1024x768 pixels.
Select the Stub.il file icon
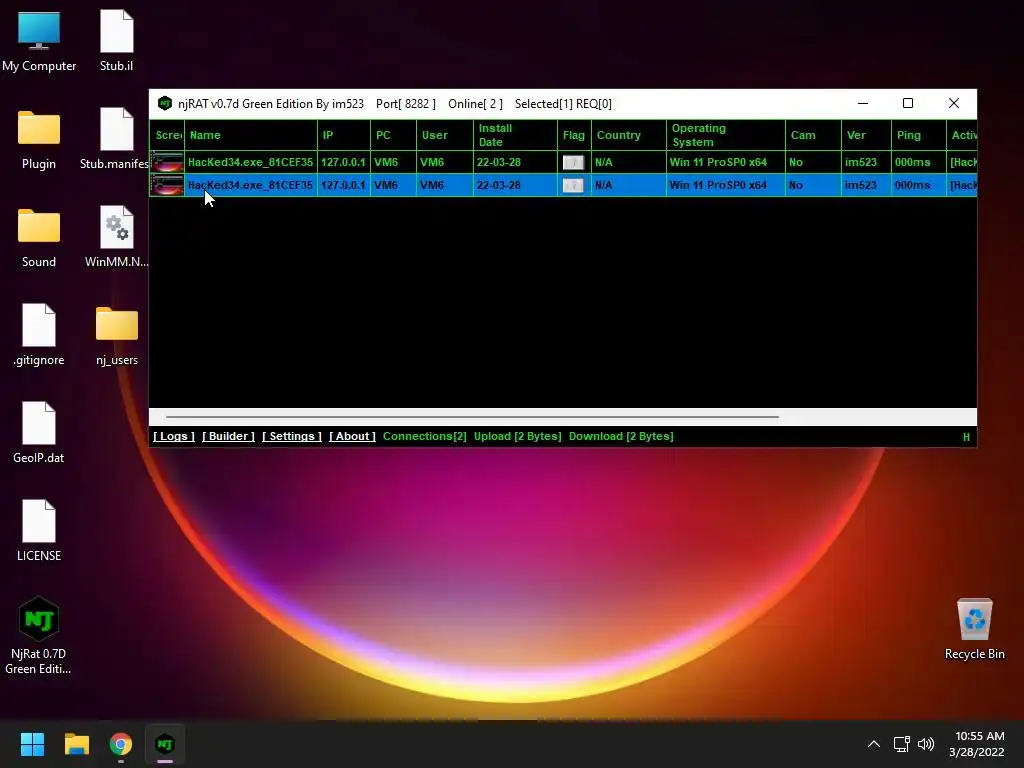pyautogui.click(x=117, y=41)
